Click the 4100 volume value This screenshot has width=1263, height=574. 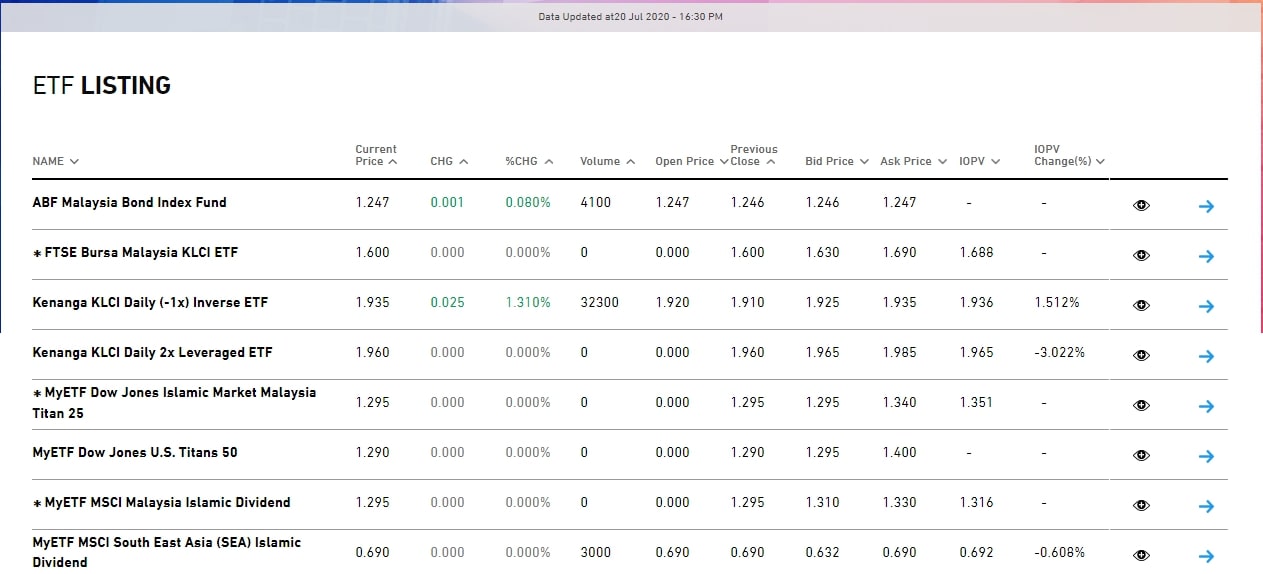595,202
